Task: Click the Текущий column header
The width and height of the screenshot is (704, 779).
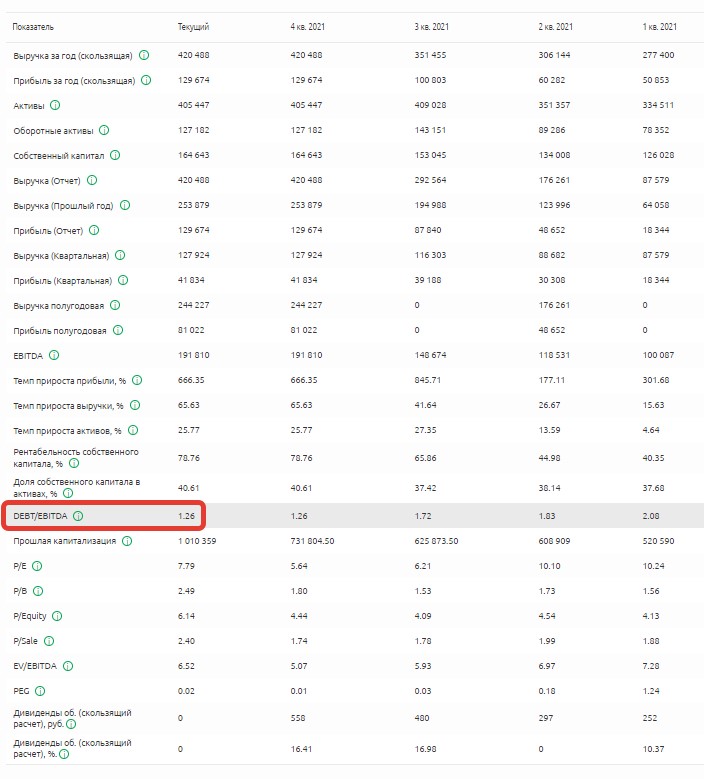Action: [x=193, y=26]
